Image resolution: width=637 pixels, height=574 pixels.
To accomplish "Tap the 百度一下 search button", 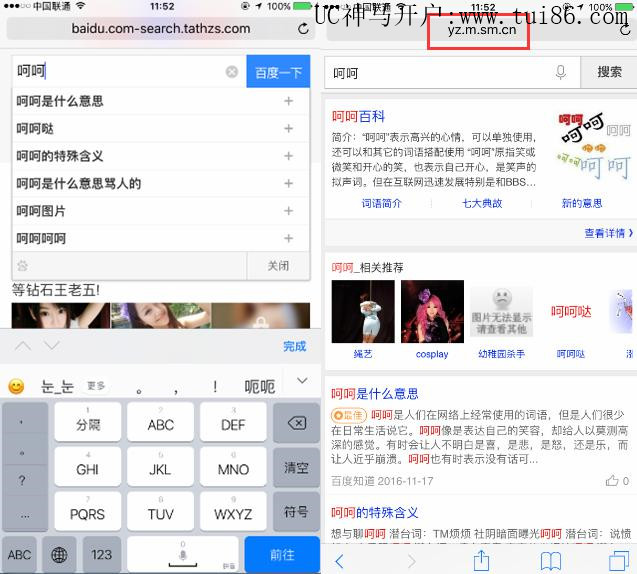I will [278, 72].
